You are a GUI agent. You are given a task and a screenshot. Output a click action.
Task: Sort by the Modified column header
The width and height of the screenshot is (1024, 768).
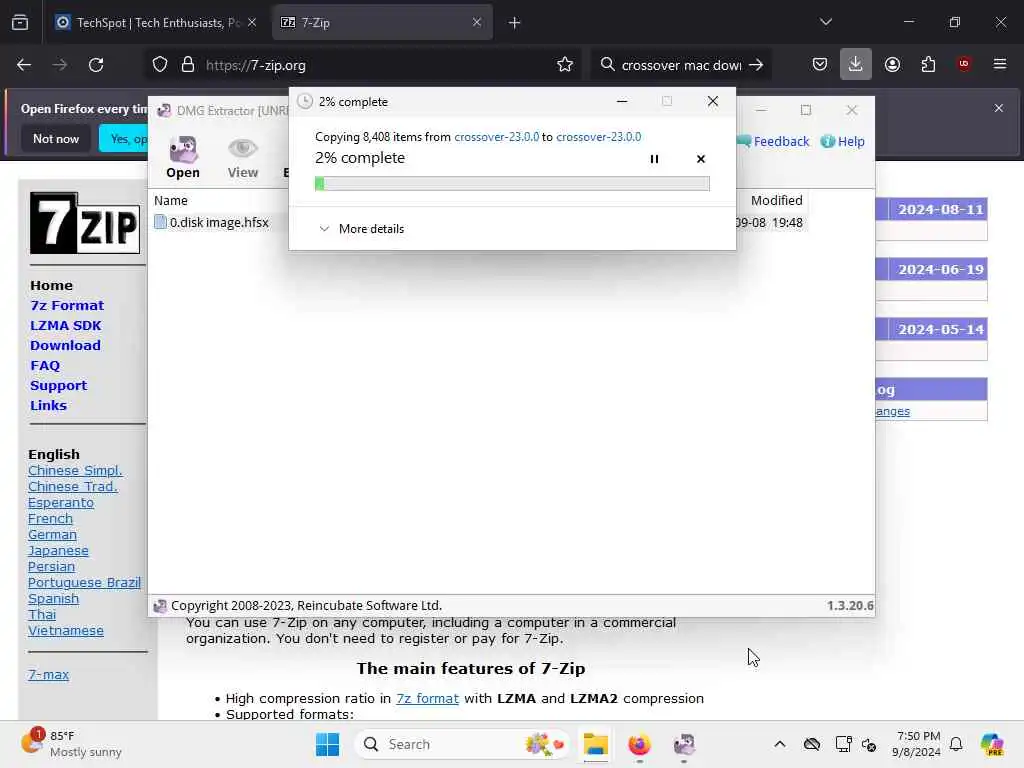[x=776, y=200]
